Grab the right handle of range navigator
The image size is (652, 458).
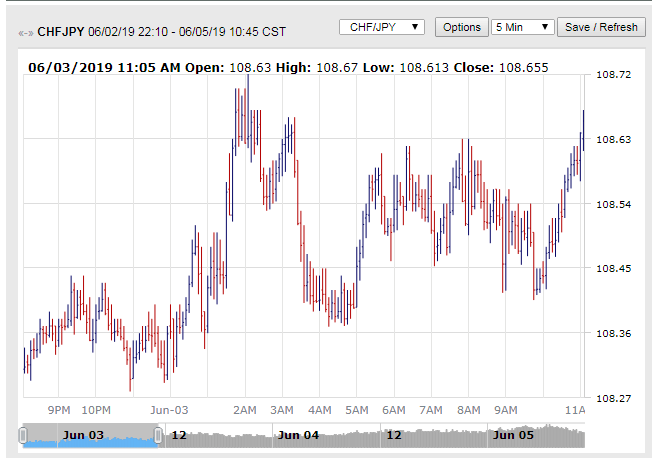click(158, 436)
